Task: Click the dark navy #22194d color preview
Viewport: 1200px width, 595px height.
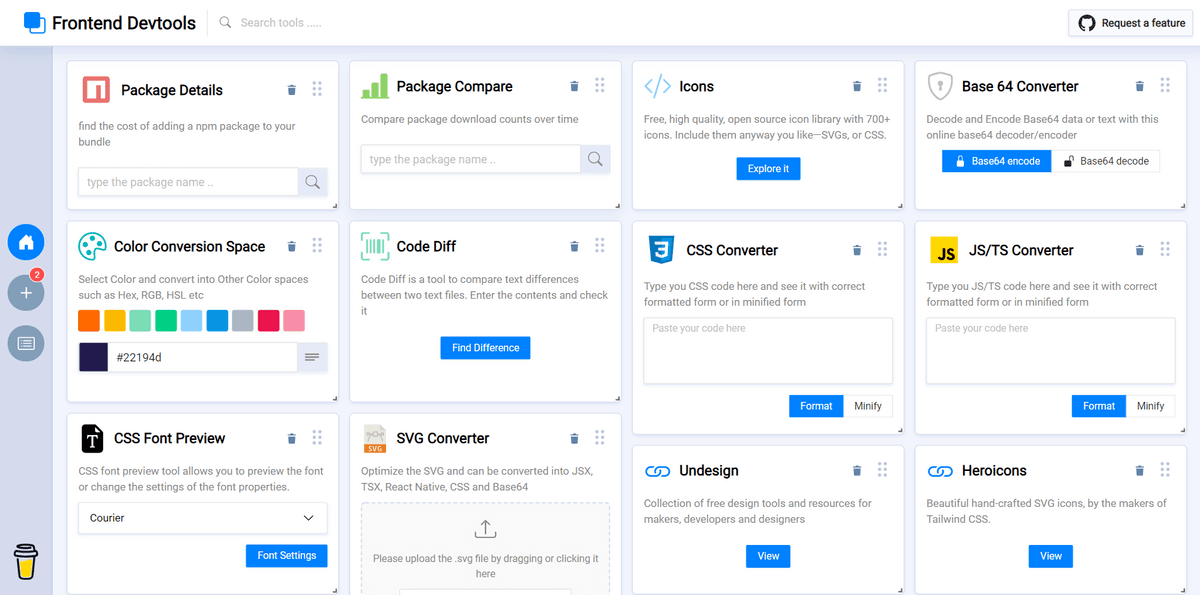Action: pyautogui.click(x=93, y=357)
